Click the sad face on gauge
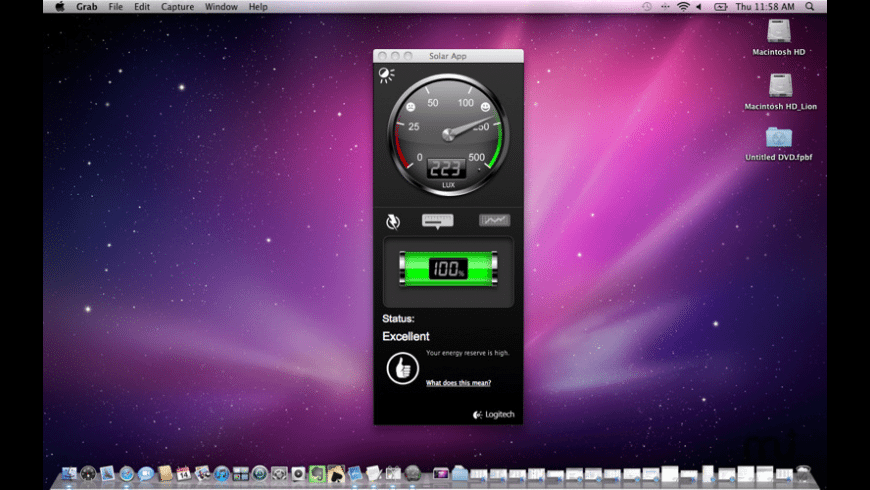Viewport: 870px width, 490px height. (x=411, y=107)
